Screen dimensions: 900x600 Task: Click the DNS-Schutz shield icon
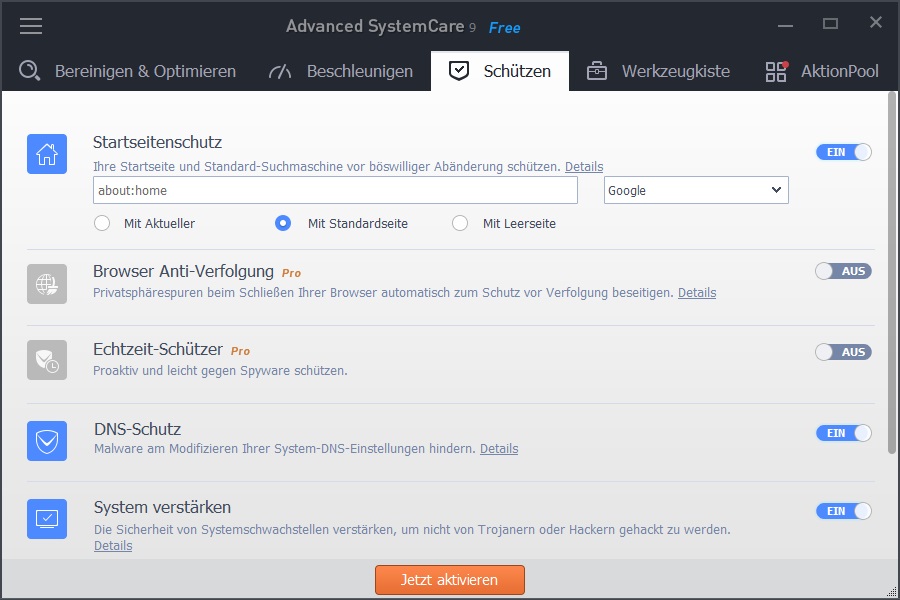(47, 440)
